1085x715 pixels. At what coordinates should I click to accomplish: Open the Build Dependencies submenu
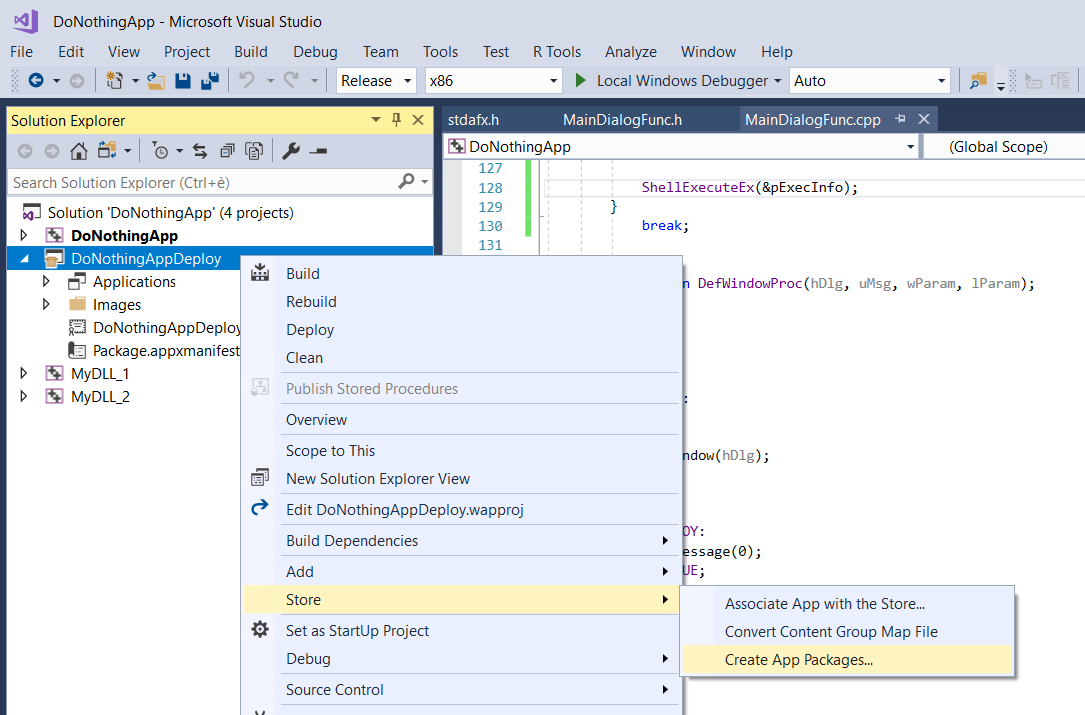461,541
